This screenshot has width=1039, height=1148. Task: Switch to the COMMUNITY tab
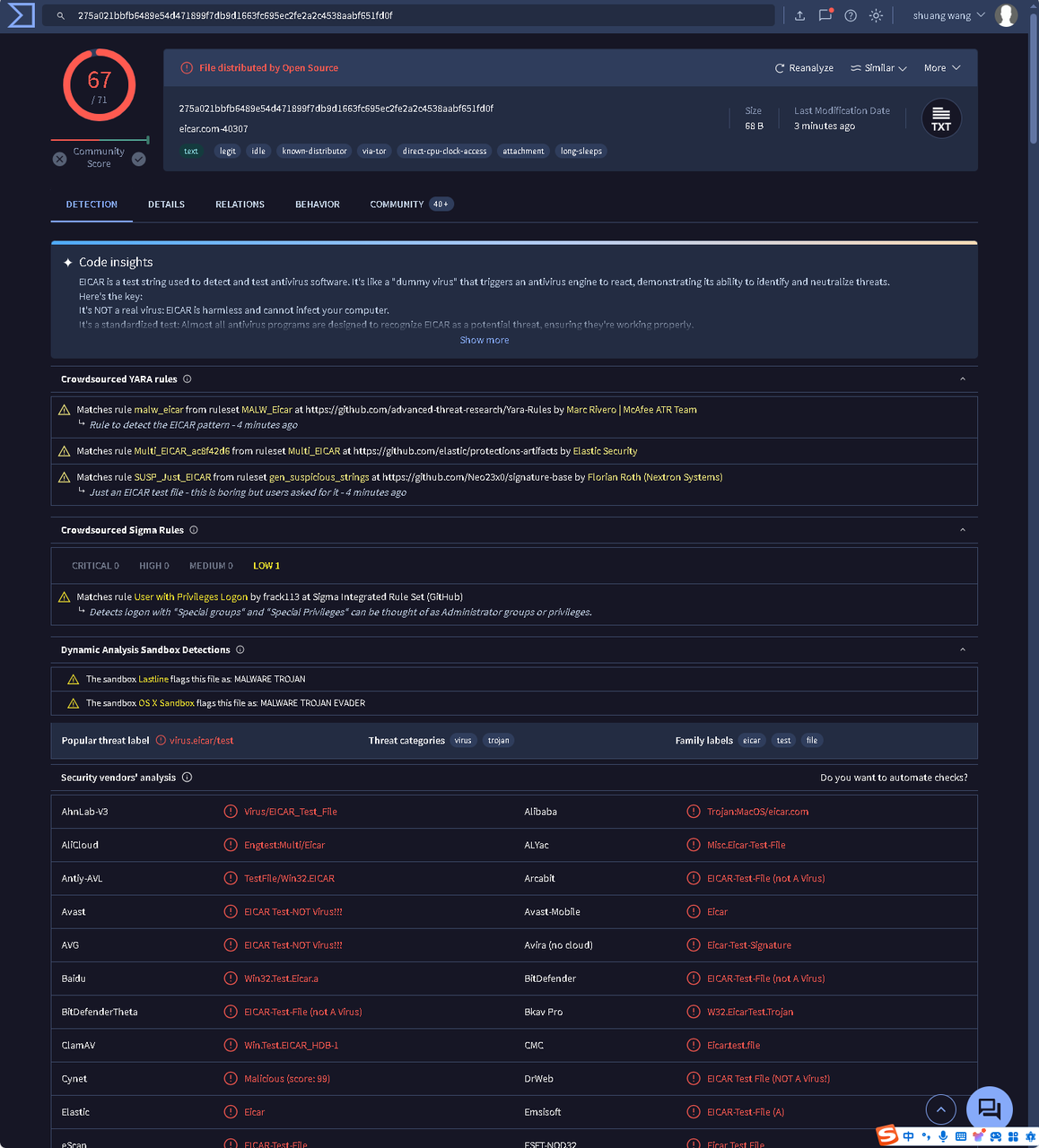pos(411,204)
